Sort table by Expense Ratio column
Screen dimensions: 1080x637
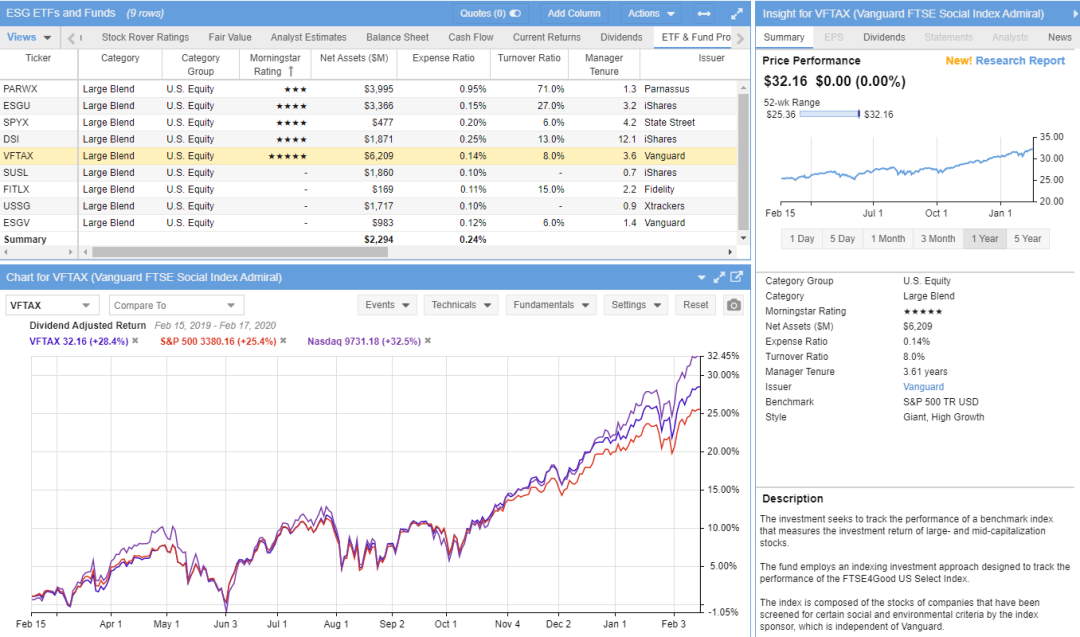point(443,58)
